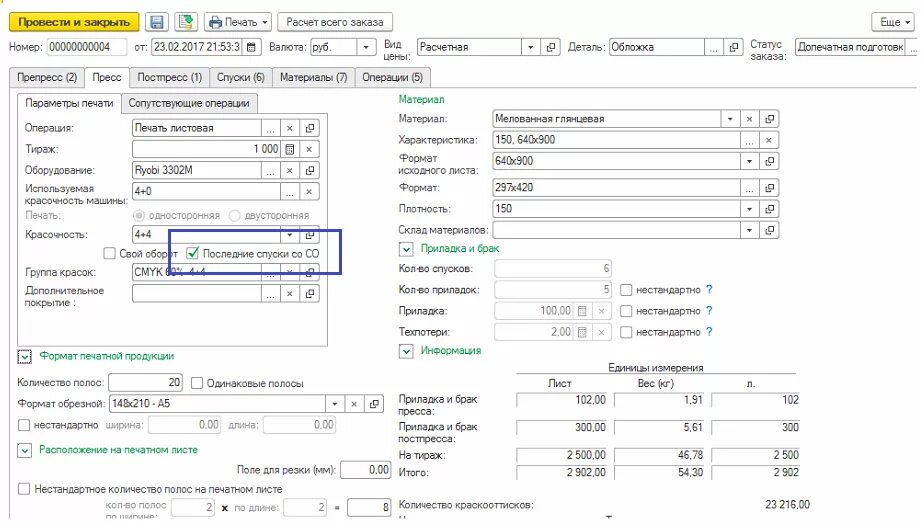Open the Материалы (7) tab
This screenshot has height=522, width=922.
pyautogui.click(x=313, y=78)
